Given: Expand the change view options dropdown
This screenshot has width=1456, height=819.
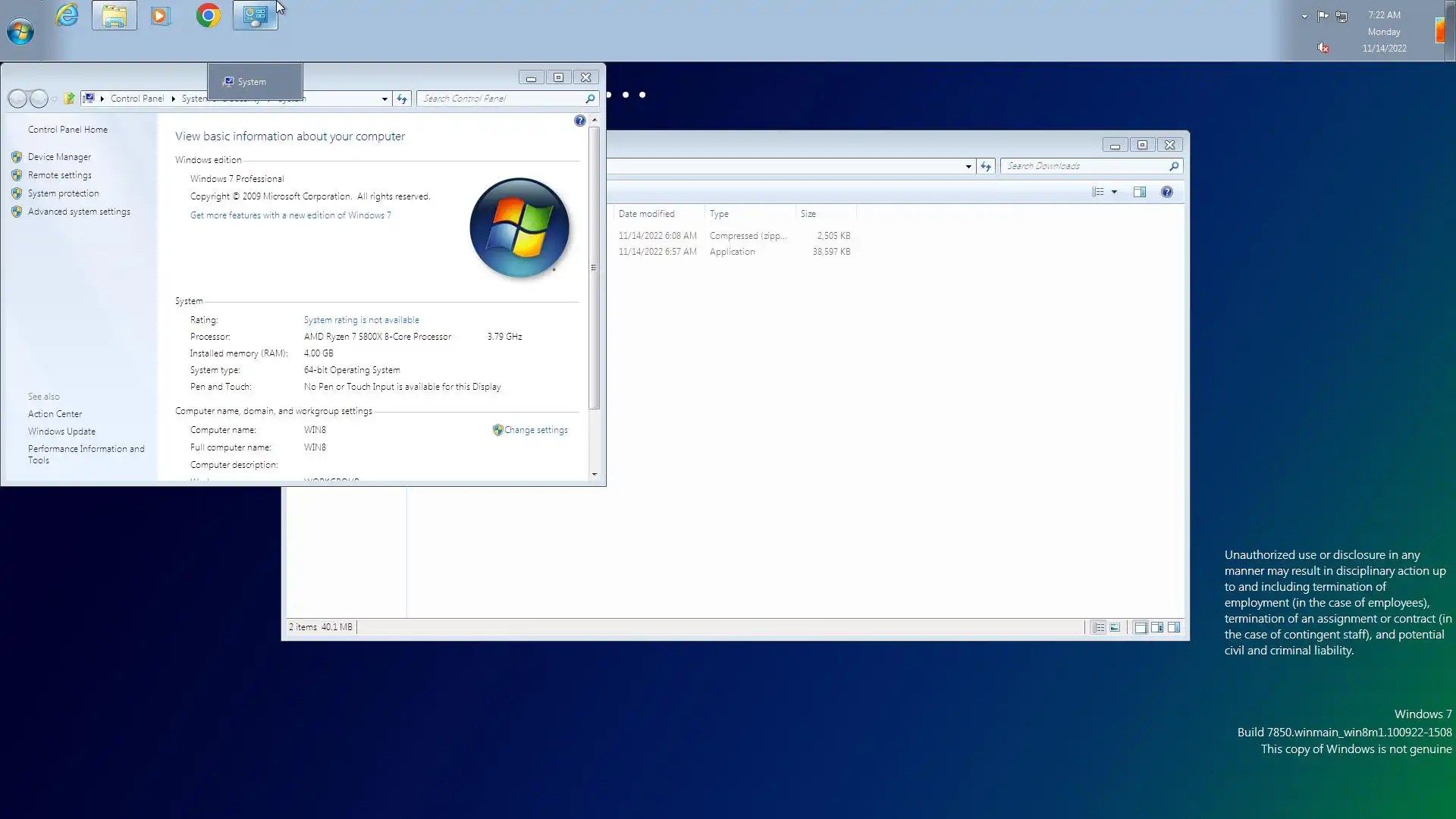Looking at the screenshot, I should point(1114,192).
